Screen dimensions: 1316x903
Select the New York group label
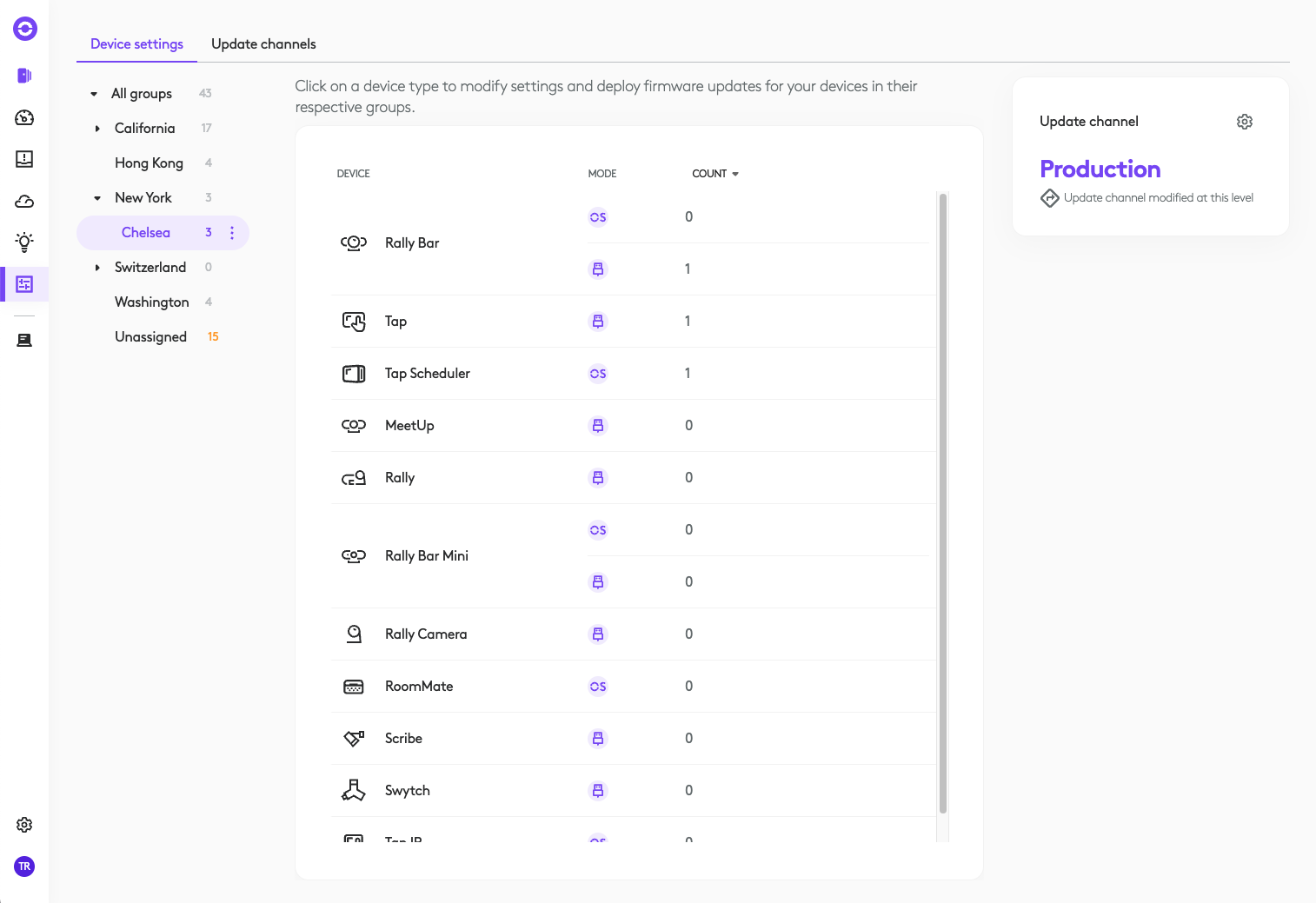143,198
